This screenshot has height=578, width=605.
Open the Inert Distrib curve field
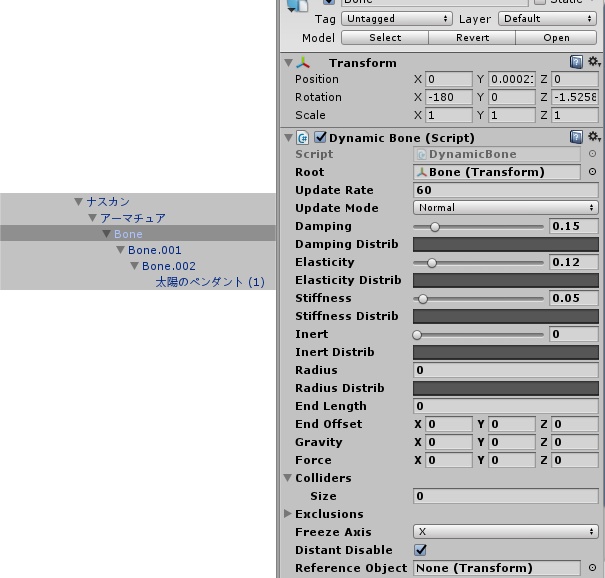click(505, 352)
